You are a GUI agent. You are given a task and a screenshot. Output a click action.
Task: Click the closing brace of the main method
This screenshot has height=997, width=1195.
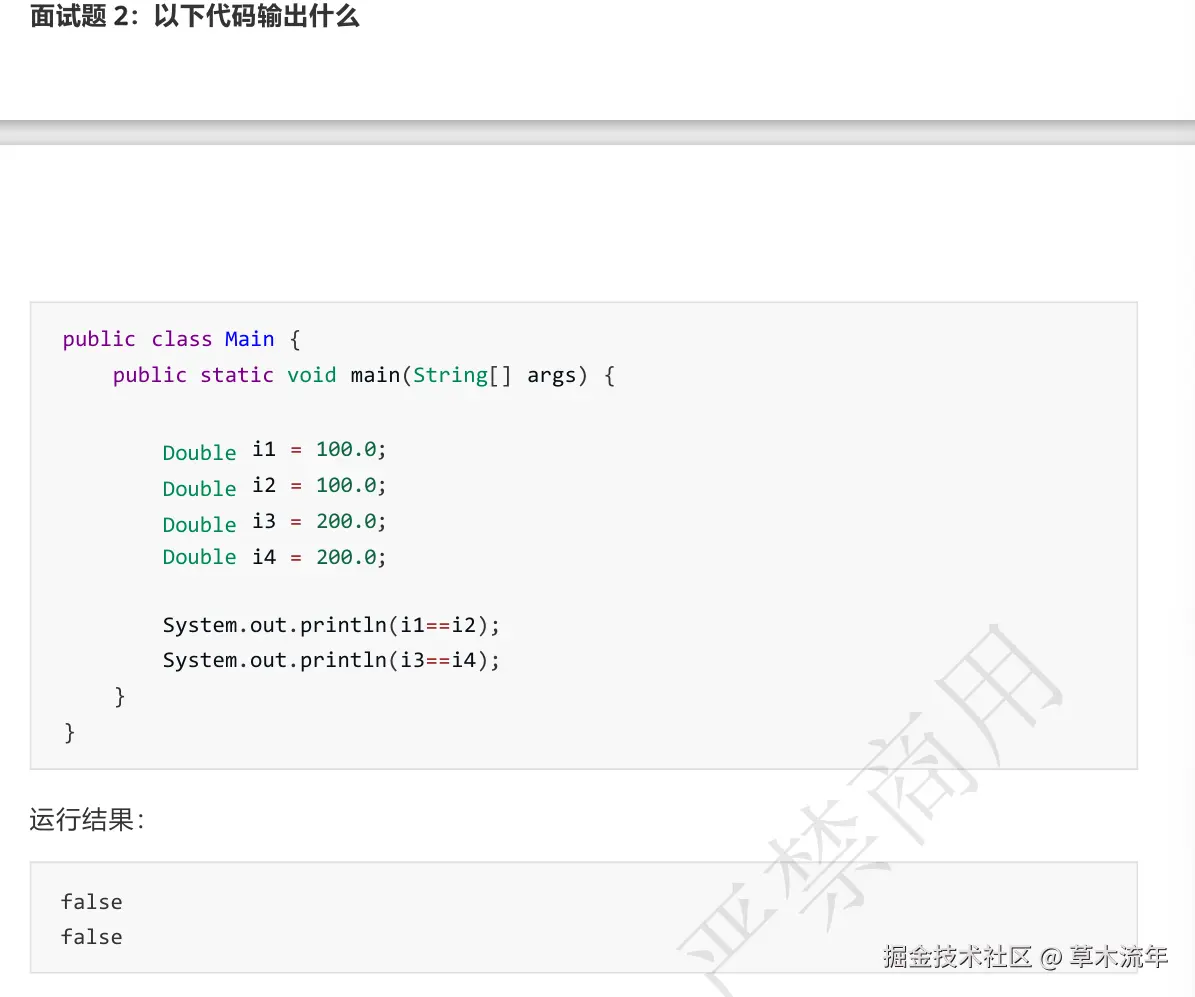point(119,696)
